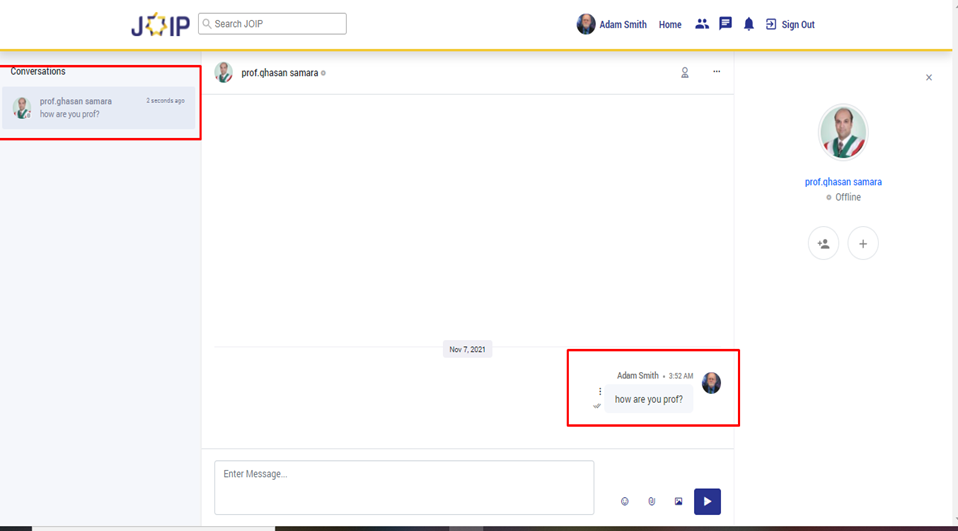Open the friends people icon

tap(701, 24)
